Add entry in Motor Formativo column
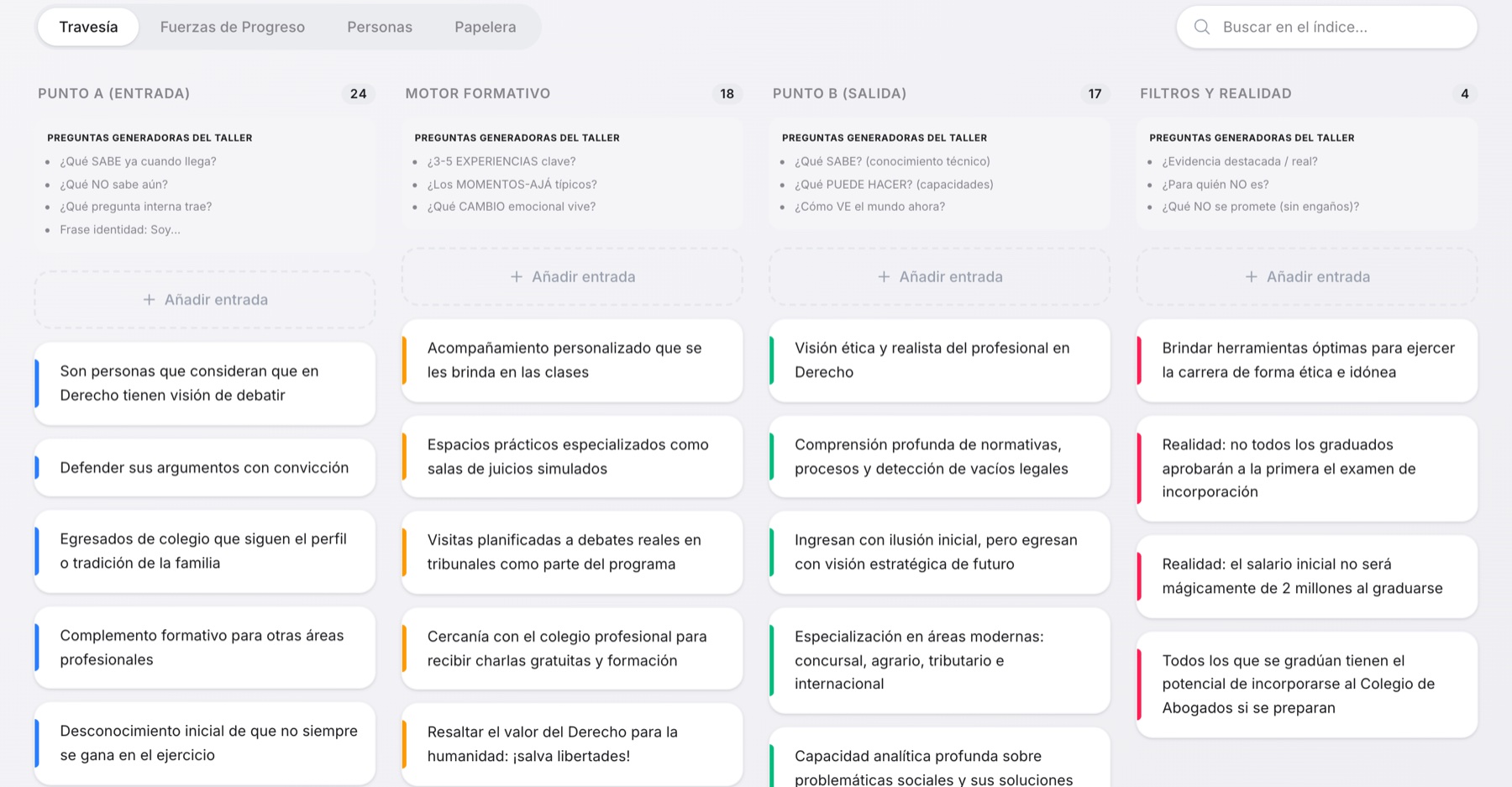Image resolution: width=1512 pixels, height=787 pixels. tap(572, 276)
